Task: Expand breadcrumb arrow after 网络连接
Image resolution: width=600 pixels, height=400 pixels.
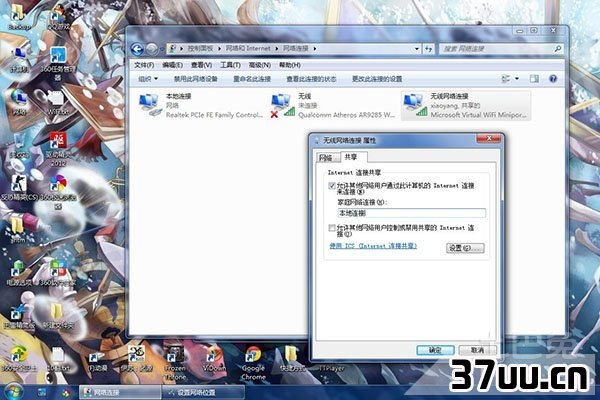Action: [x=315, y=49]
